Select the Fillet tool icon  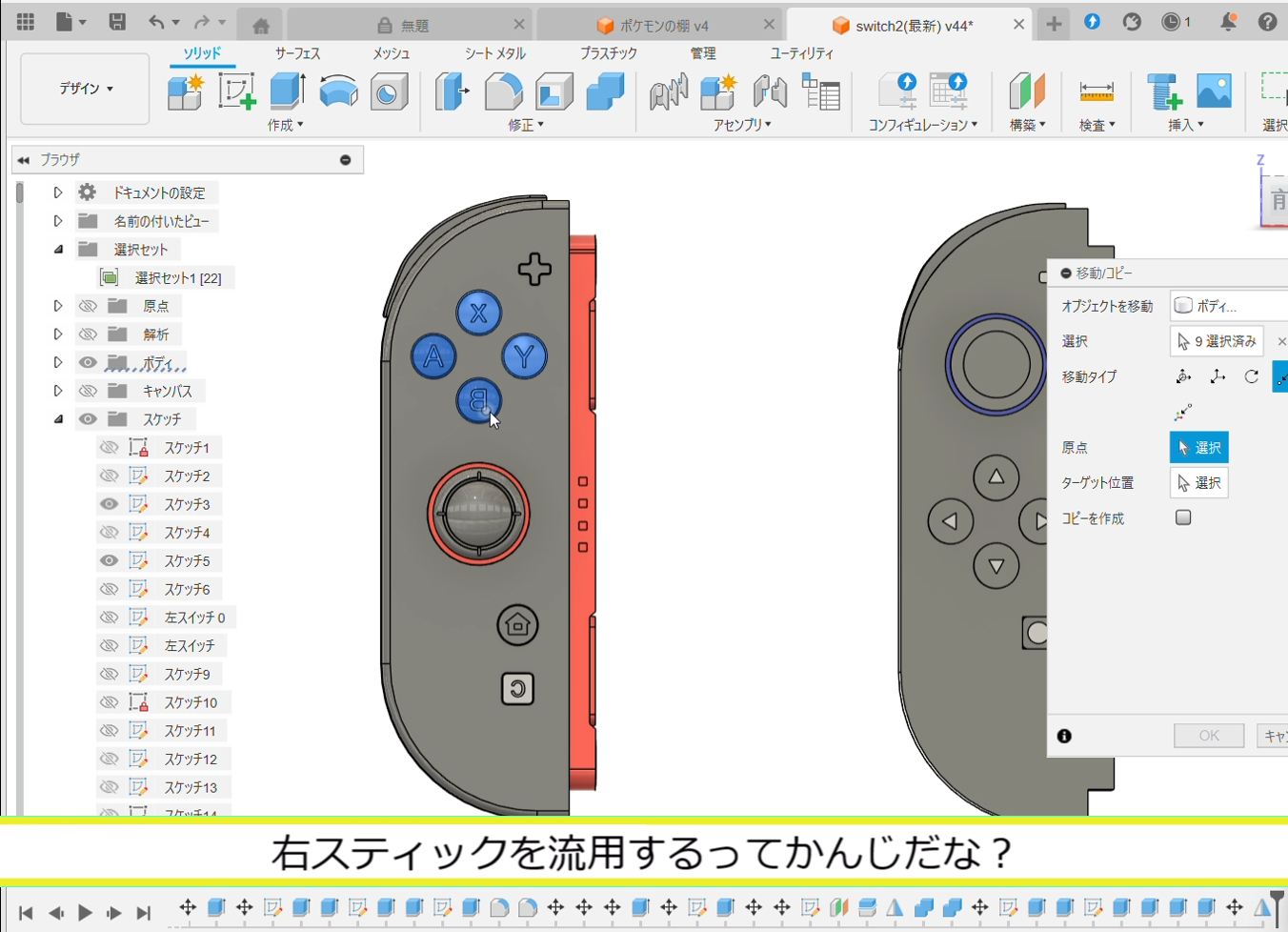pyautogui.click(x=503, y=91)
